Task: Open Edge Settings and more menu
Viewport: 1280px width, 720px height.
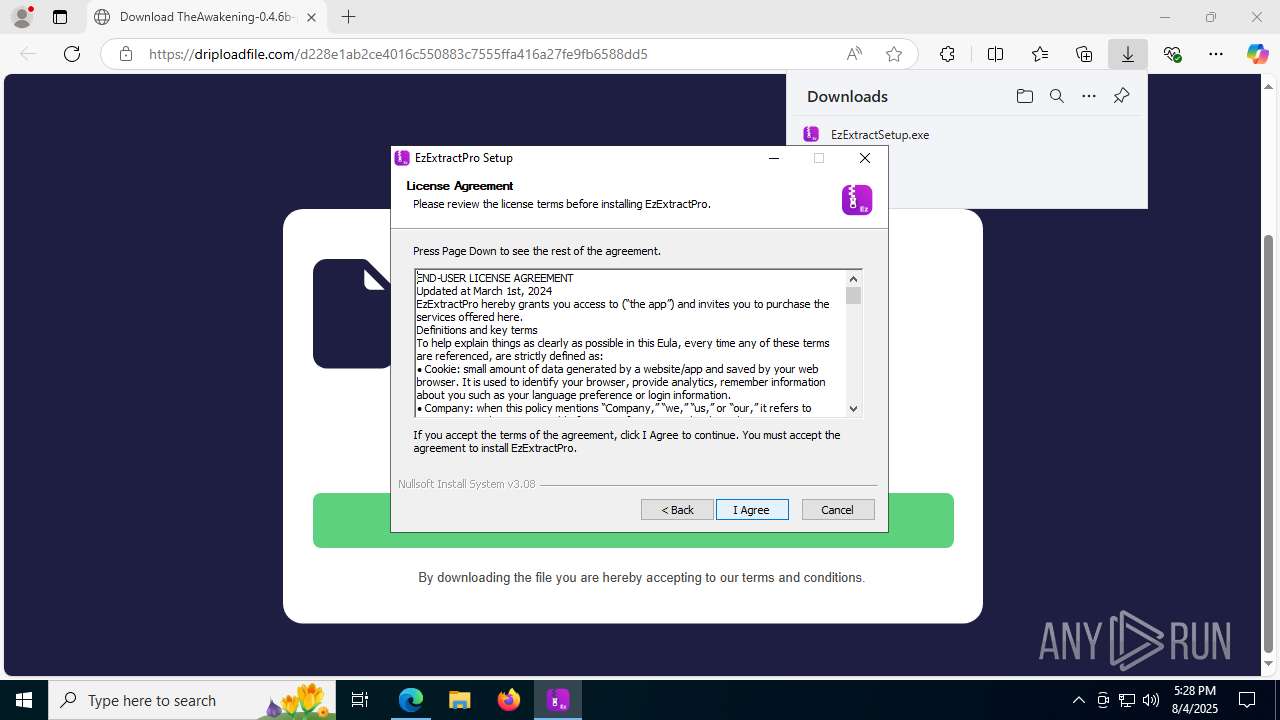Action: point(1216,54)
